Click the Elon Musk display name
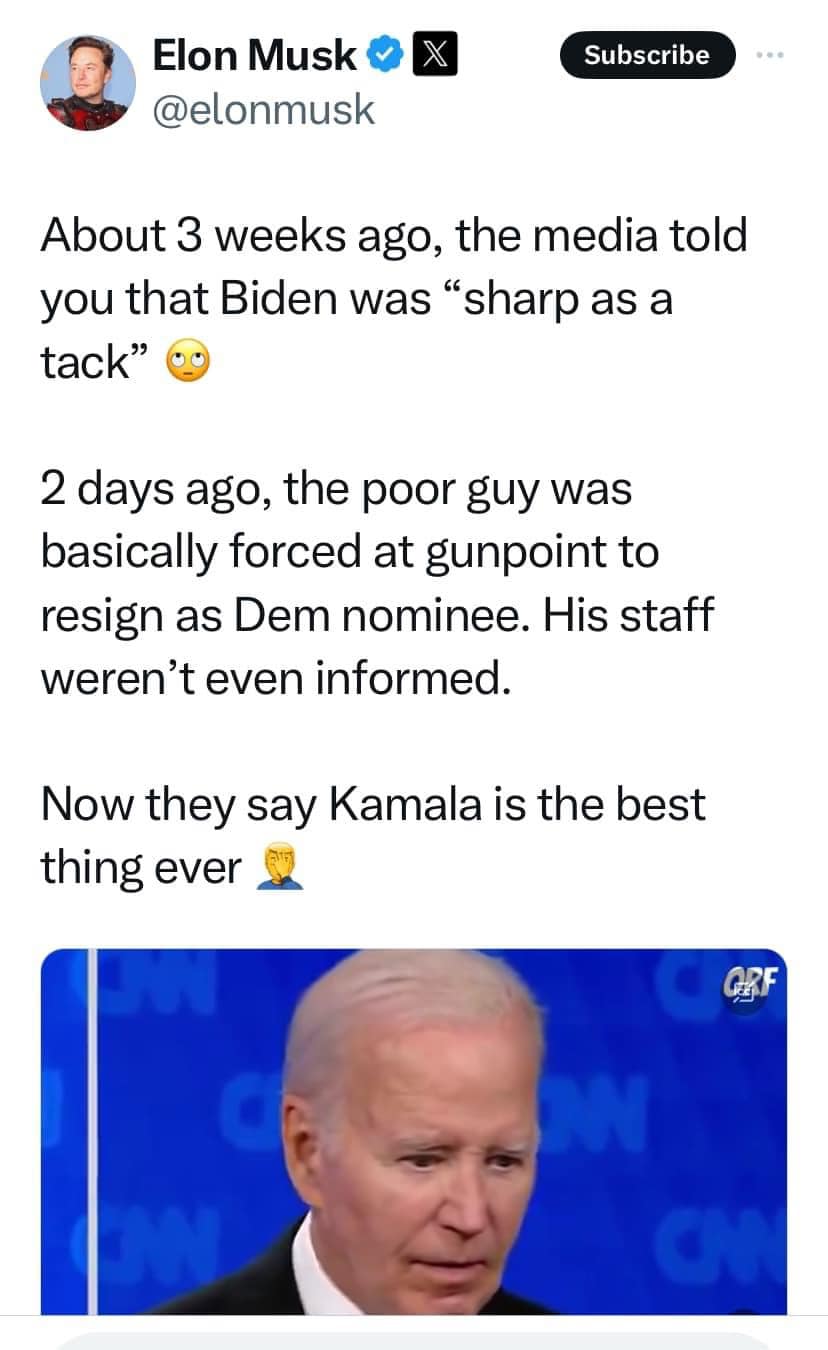Viewport: 828px width, 1350px height. (x=254, y=56)
